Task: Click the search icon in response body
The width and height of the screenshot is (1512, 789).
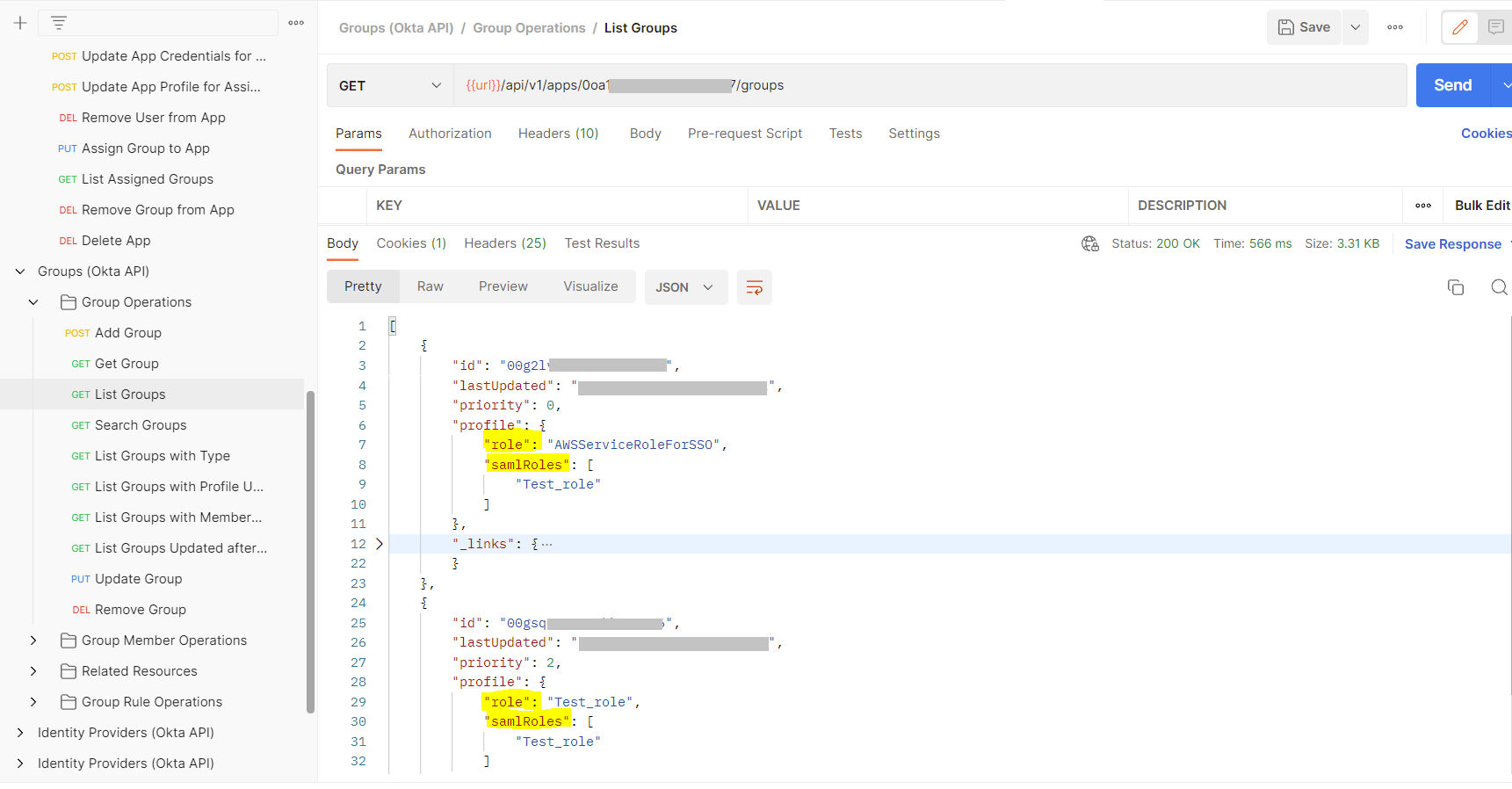Action: [1499, 287]
